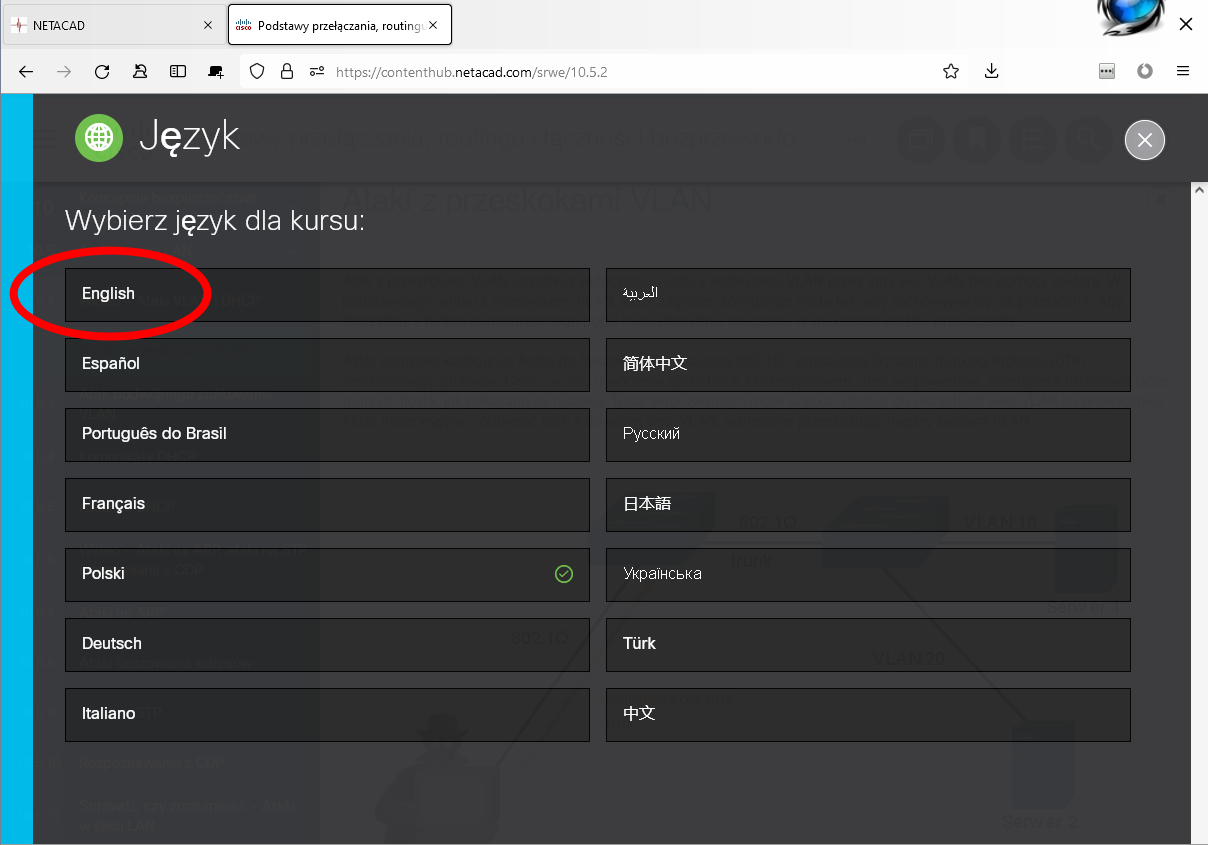Click the padlock site security icon
Screen dimensions: 1208x845
287,71
